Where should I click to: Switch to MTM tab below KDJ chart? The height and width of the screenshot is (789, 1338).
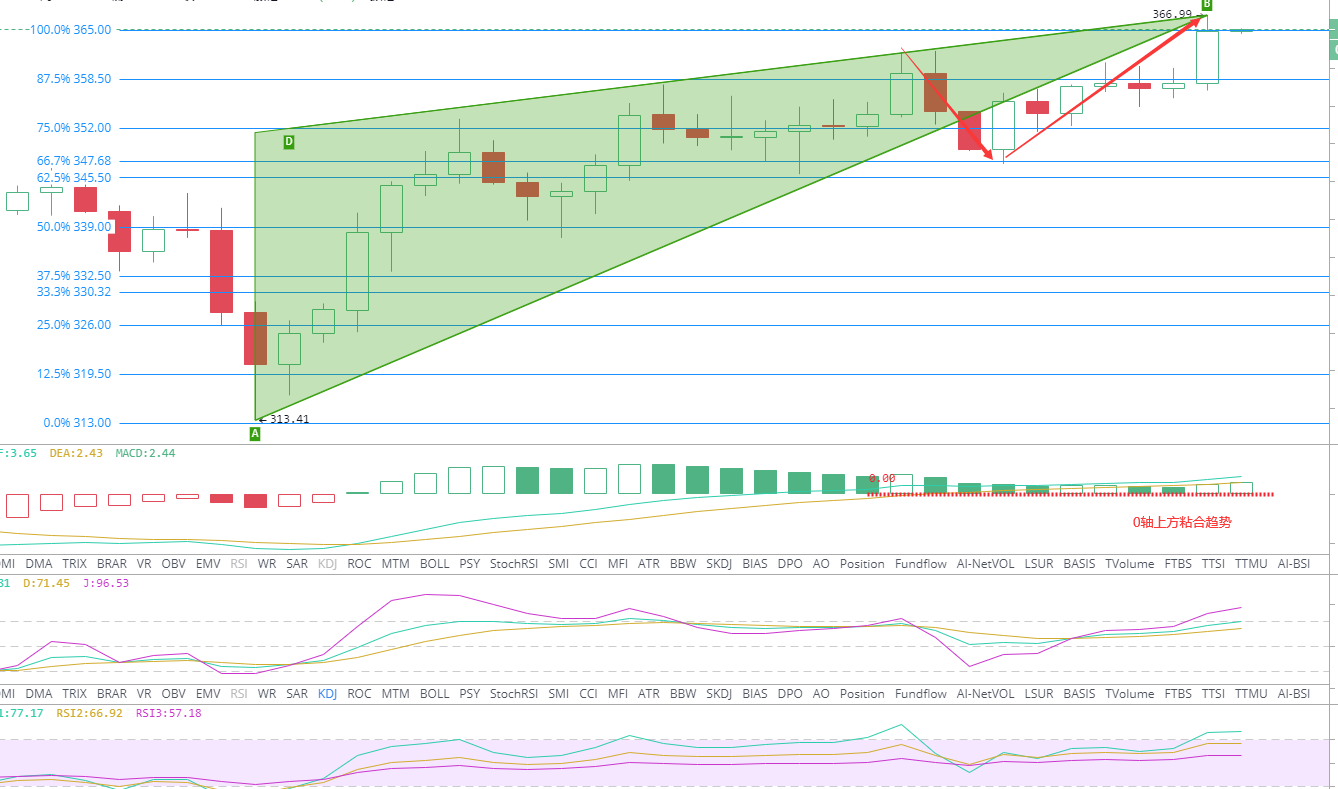(x=395, y=694)
